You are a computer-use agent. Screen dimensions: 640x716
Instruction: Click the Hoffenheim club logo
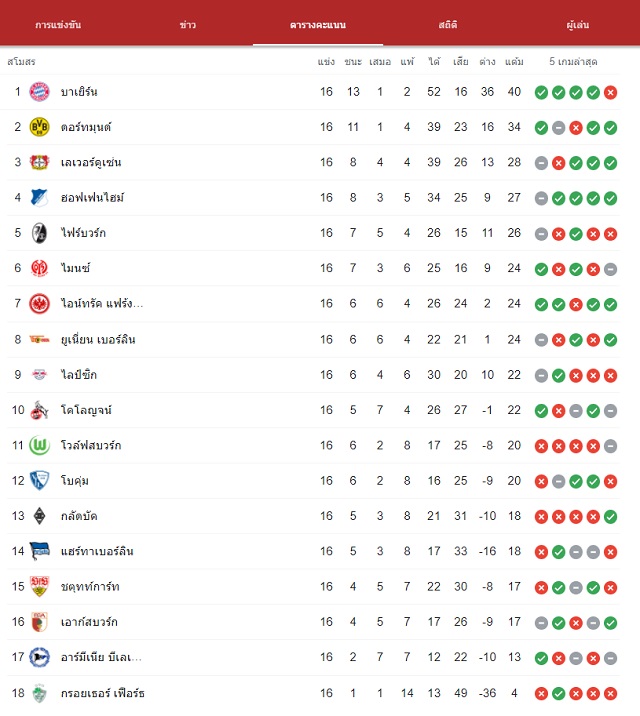(x=39, y=198)
